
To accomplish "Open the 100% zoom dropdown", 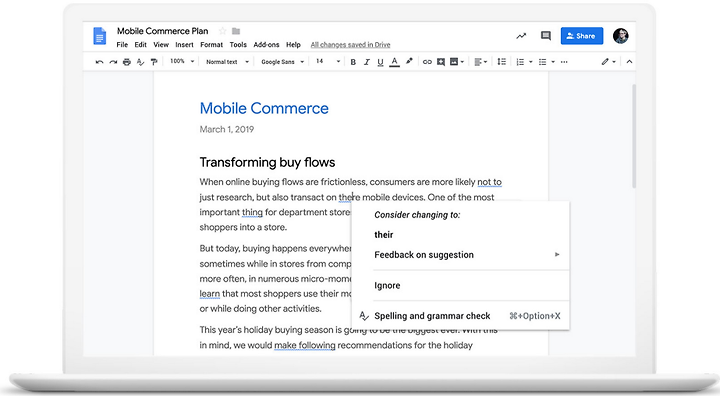I will (x=182, y=61).
